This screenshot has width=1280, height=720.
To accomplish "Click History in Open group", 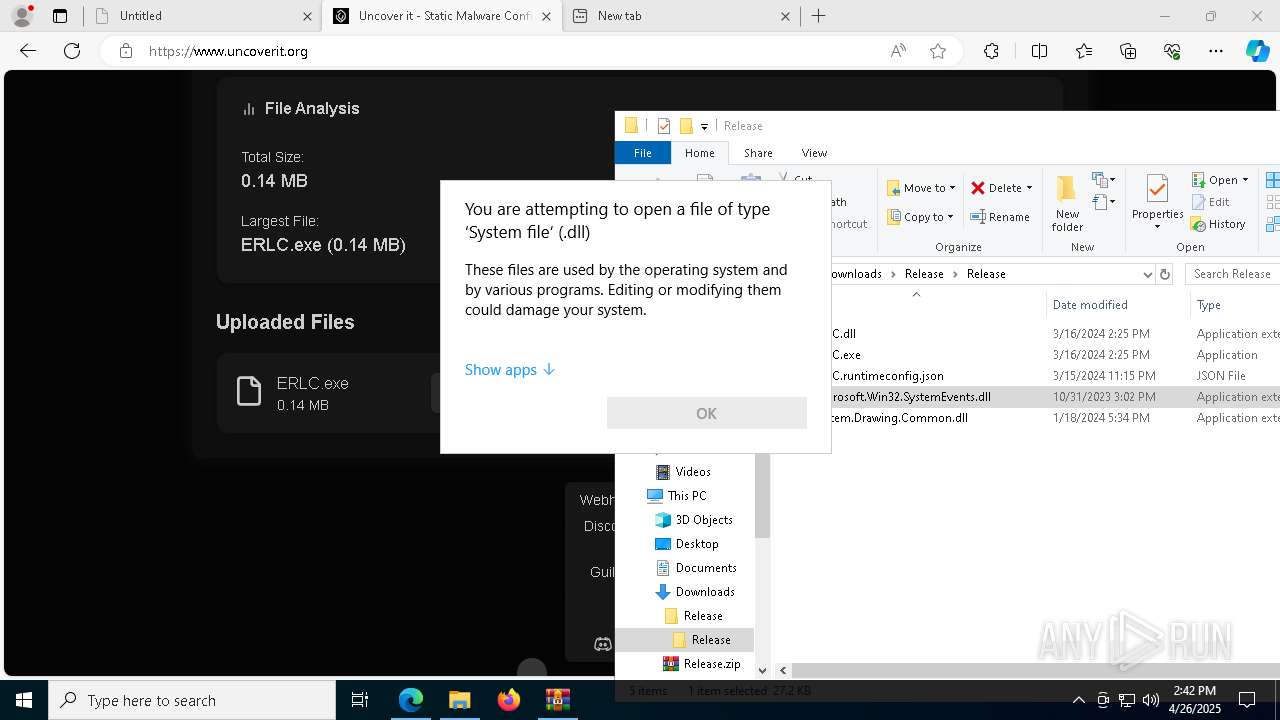I will (1218, 224).
